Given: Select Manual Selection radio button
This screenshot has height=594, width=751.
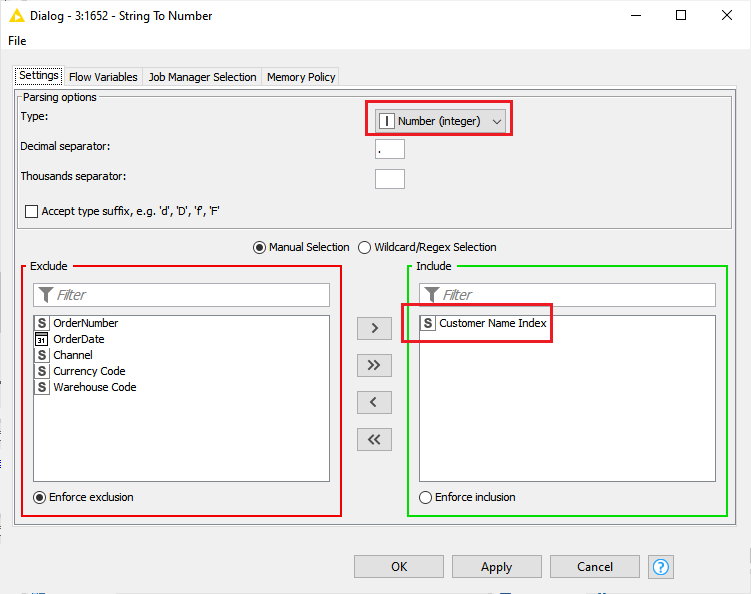Looking at the screenshot, I should 260,247.
